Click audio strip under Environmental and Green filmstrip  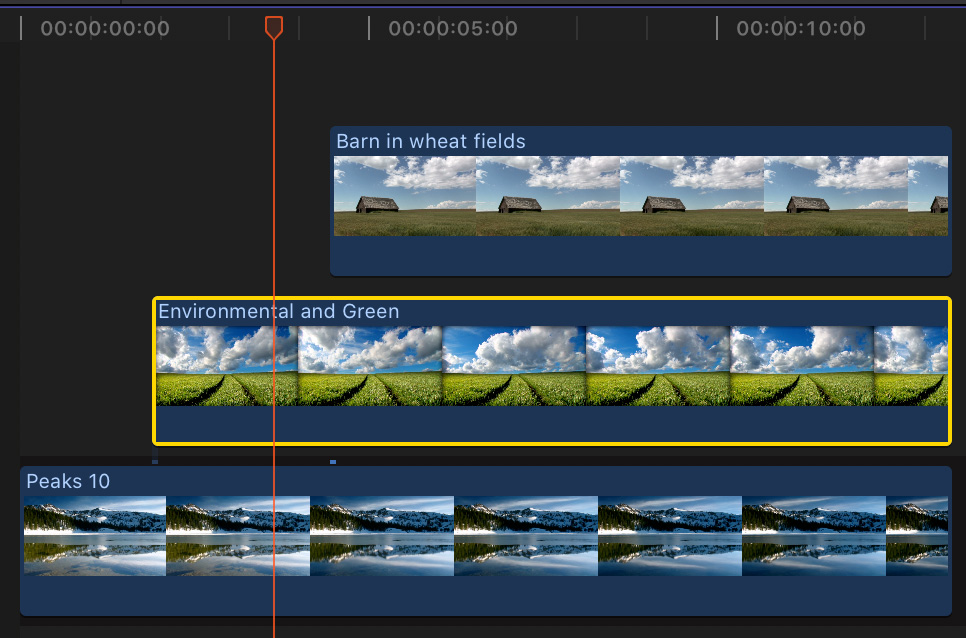click(550, 424)
